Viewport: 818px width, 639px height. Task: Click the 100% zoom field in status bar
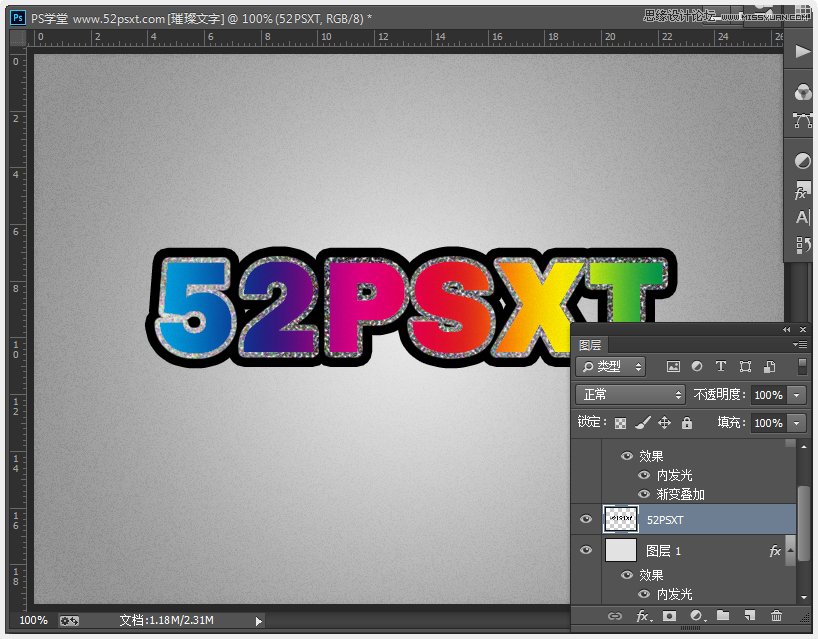click(33, 620)
